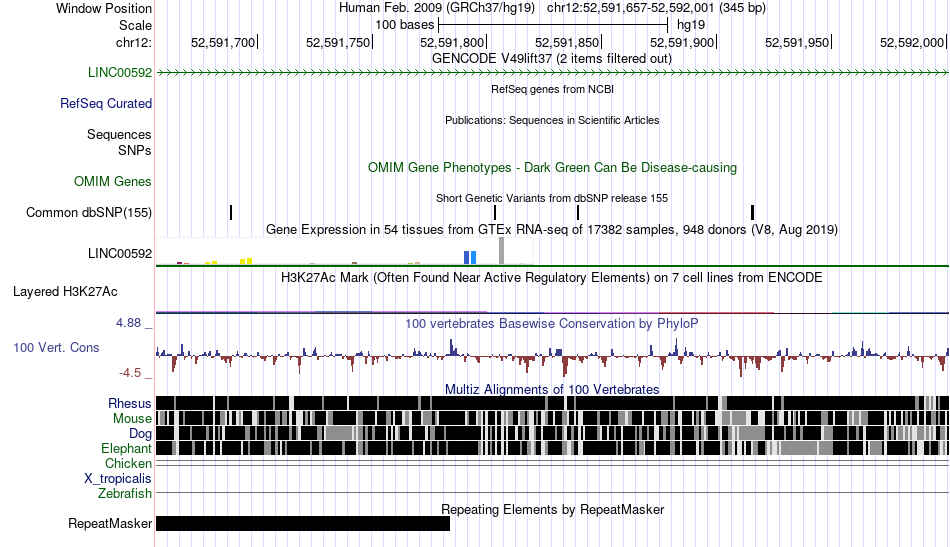Click the Layered H3K27Ac track label
Viewport: 950px width, 547px height.
pyautogui.click(x=65, y=292)
